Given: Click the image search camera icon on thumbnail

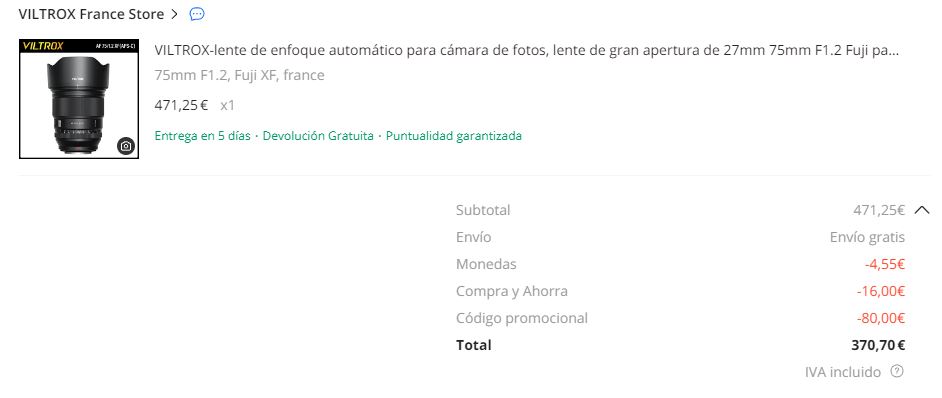Looking at the screenshot, I should tap(126, 145).
